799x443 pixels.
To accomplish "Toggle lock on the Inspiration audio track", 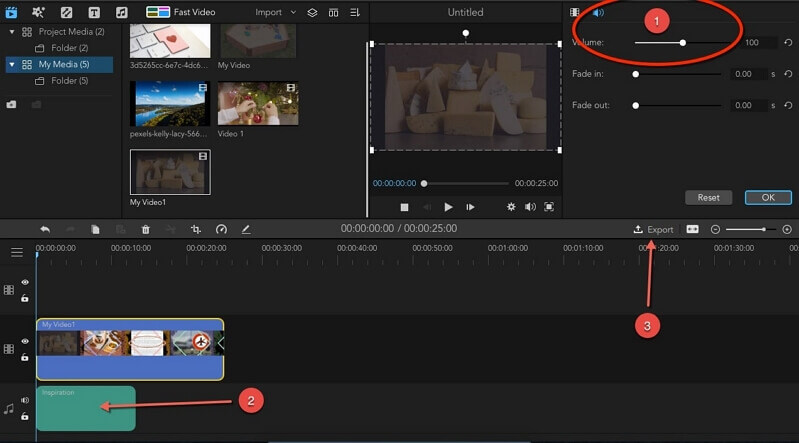I will point(25,416).
